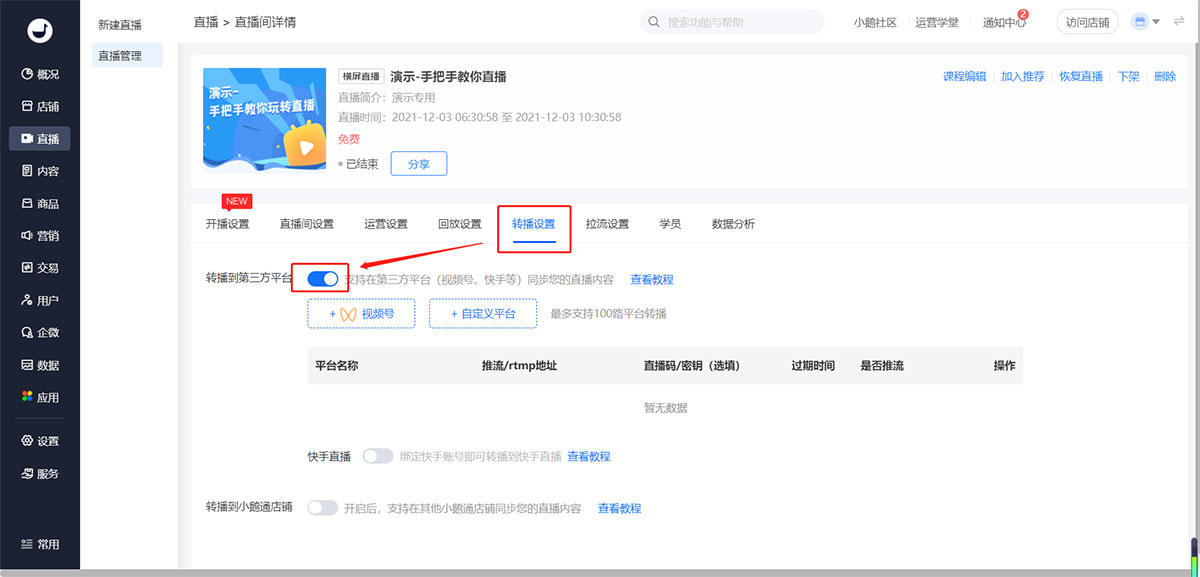This screenshot has width=1200, height=577.
Task: Click the Xiaoetong logo icon in sidebar
Action: 40,32
